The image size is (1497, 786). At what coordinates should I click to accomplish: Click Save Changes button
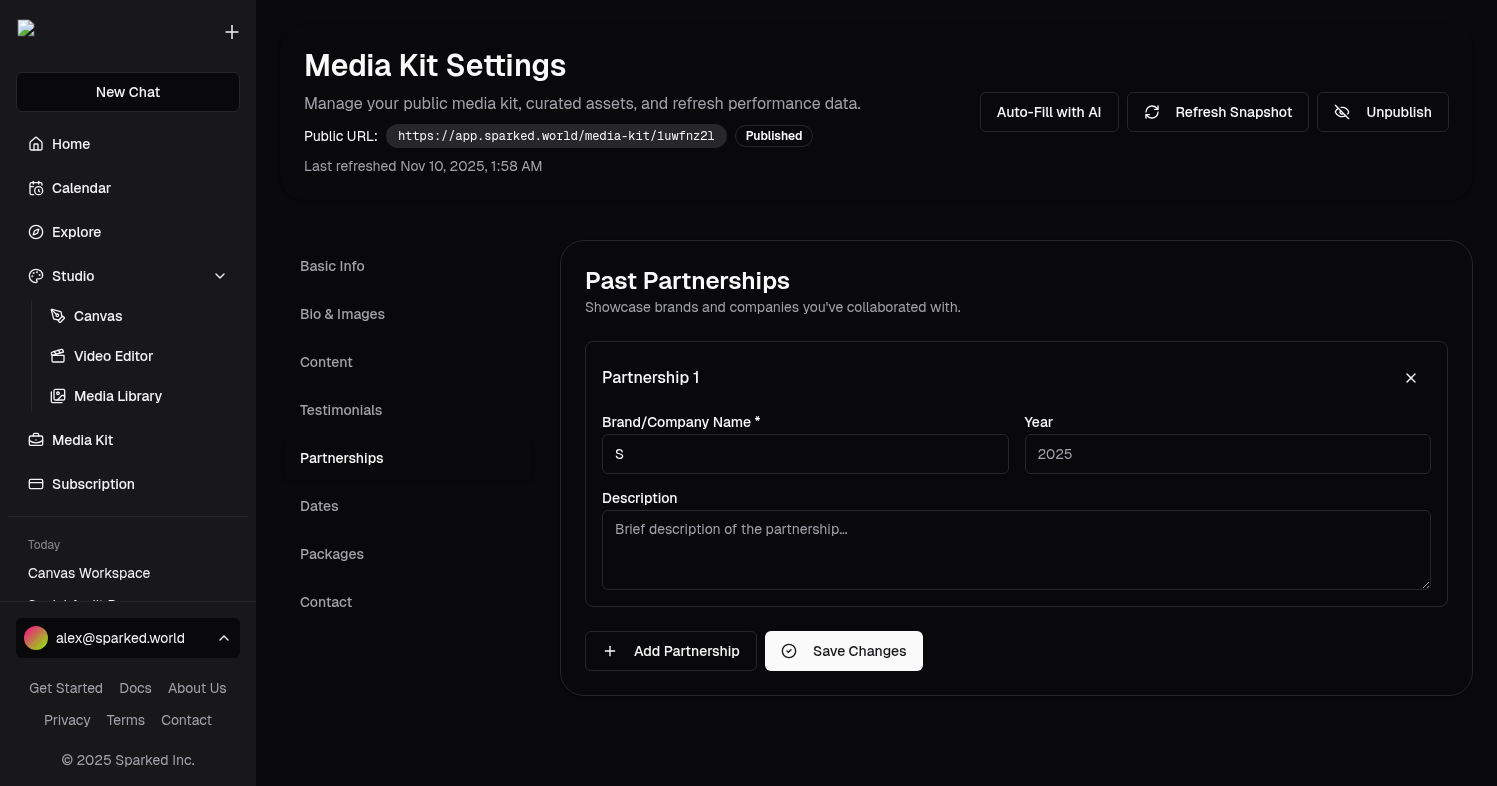844,651
